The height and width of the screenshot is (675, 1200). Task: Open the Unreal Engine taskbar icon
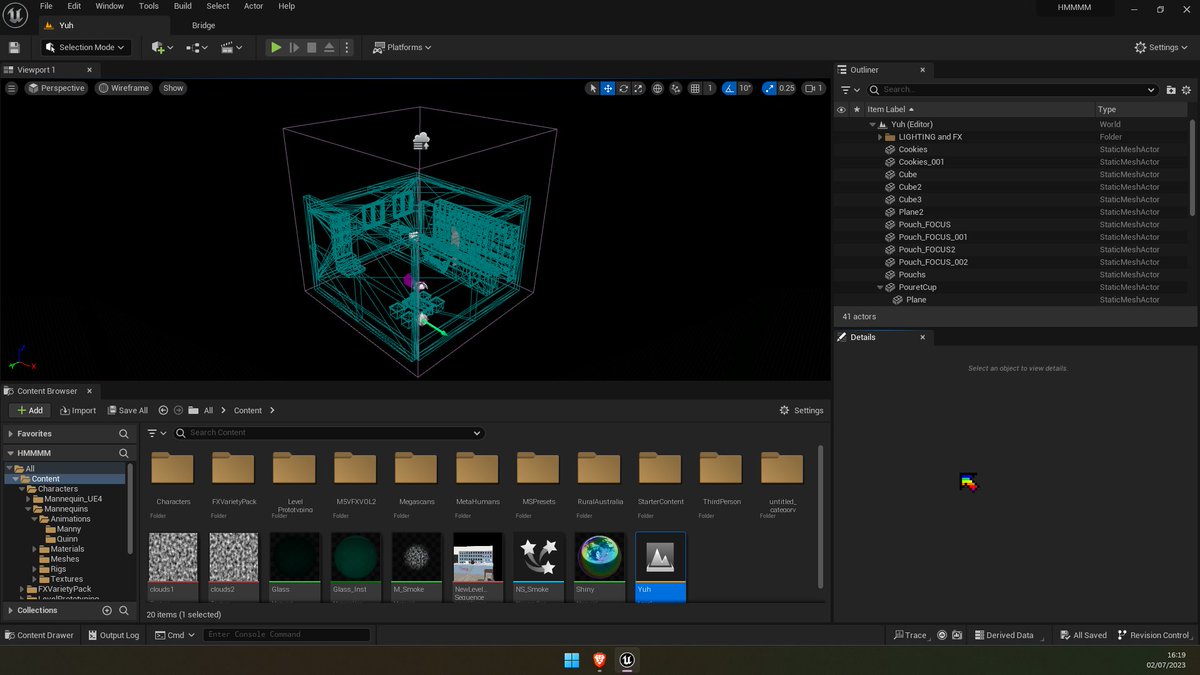point(627,660)
